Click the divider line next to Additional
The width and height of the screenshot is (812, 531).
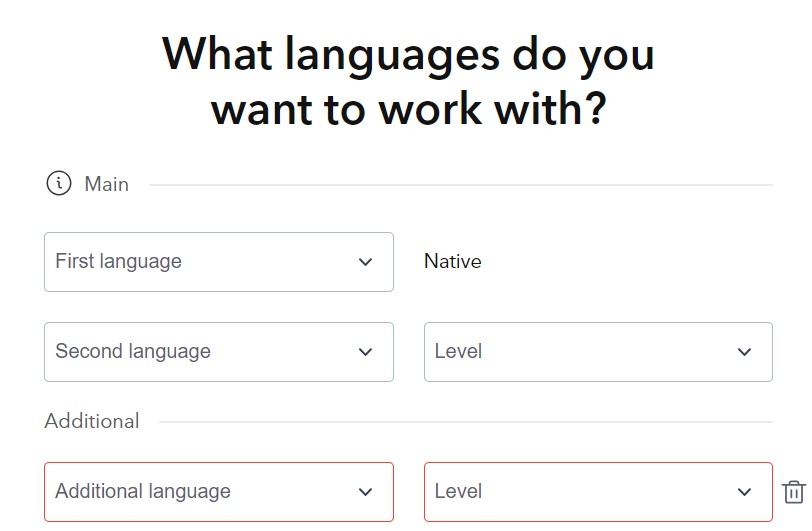click(x=466, y=422)
